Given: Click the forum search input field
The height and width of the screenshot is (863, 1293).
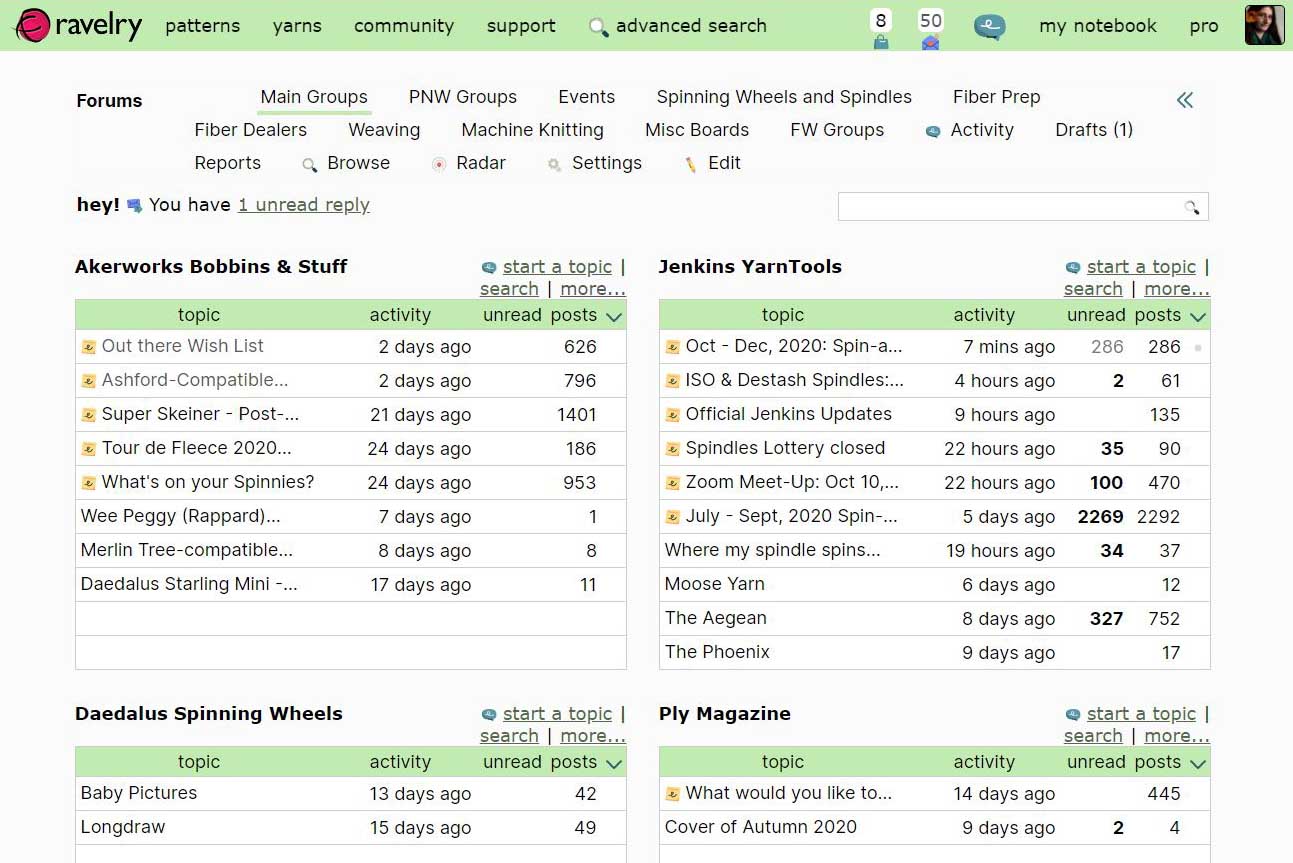Looking at the screenshot, I should point(1010,207).
